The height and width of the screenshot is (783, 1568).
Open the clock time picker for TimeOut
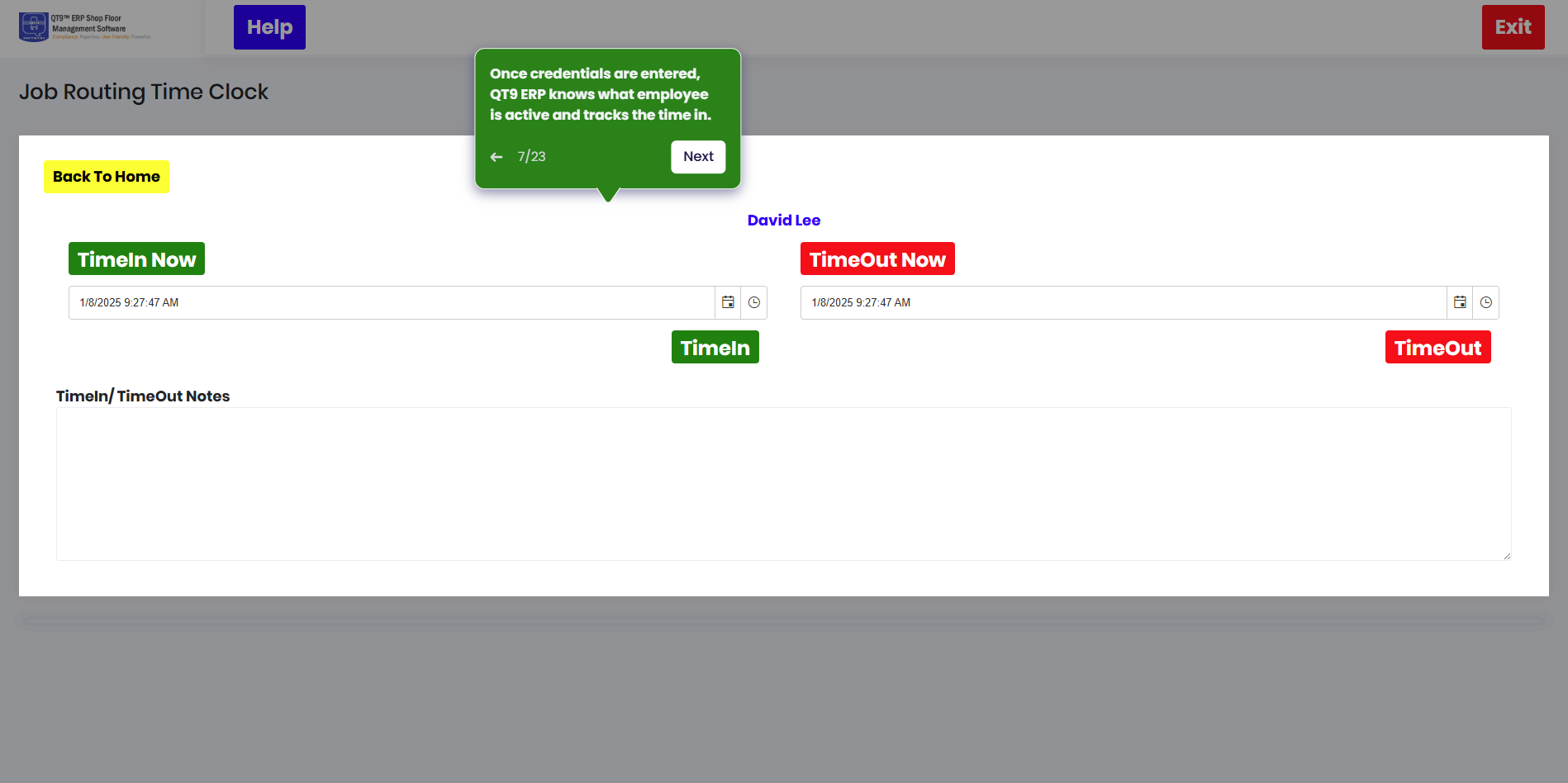1486,303
